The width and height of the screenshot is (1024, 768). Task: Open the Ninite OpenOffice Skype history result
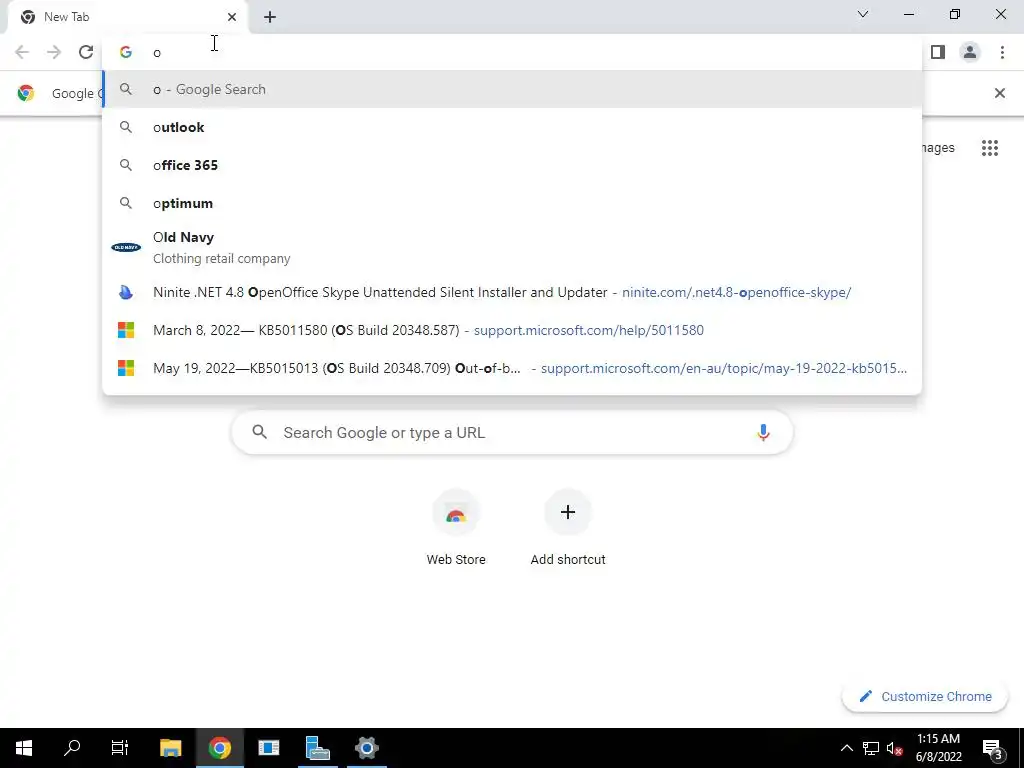pos(512,292)
